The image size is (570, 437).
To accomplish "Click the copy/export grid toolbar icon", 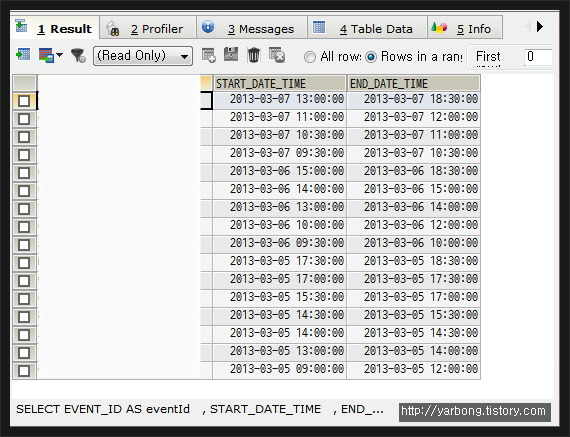I will click(x=46, y=55).
